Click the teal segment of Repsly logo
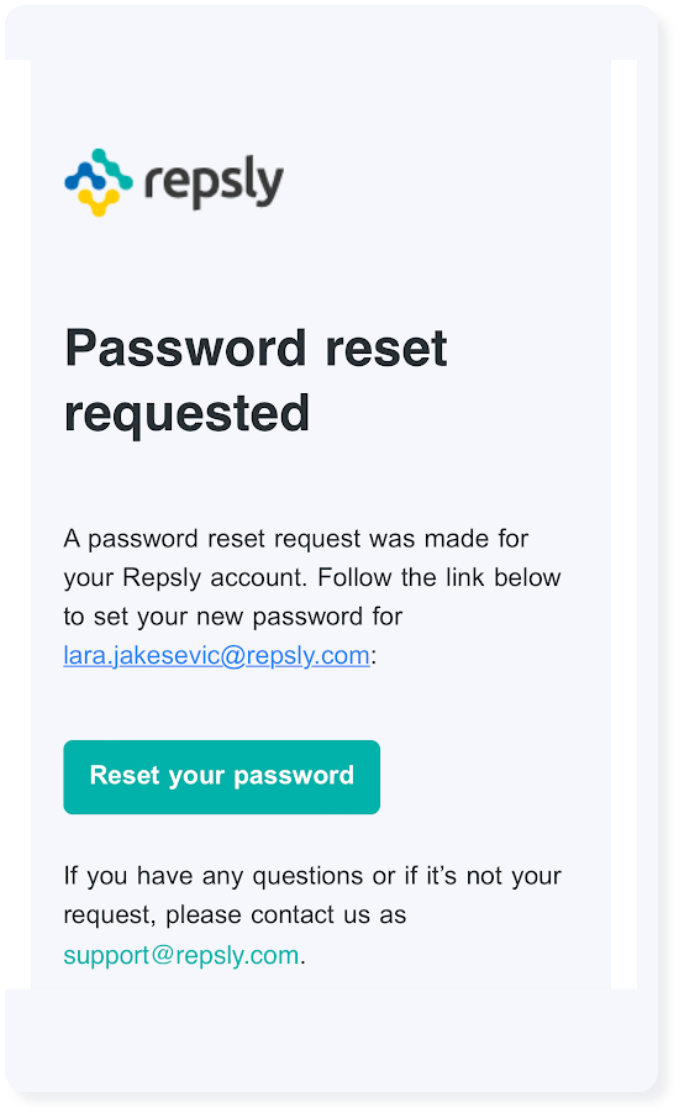Screen dimensions: 683x1117 114,168
